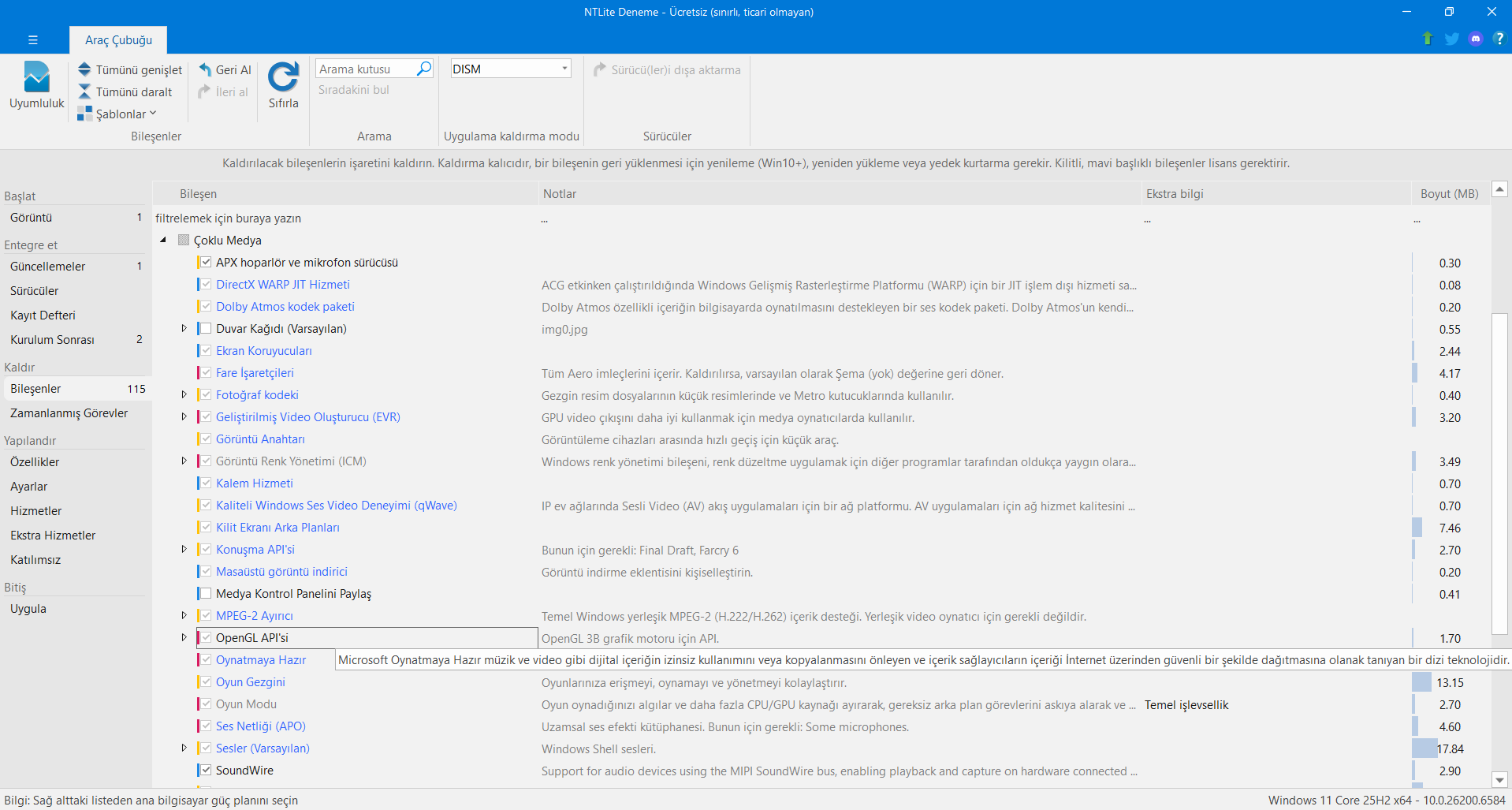The image size is (1512, 810).
Task: Expand the Konuşma API'si node
Action: [x=184, y=549]
